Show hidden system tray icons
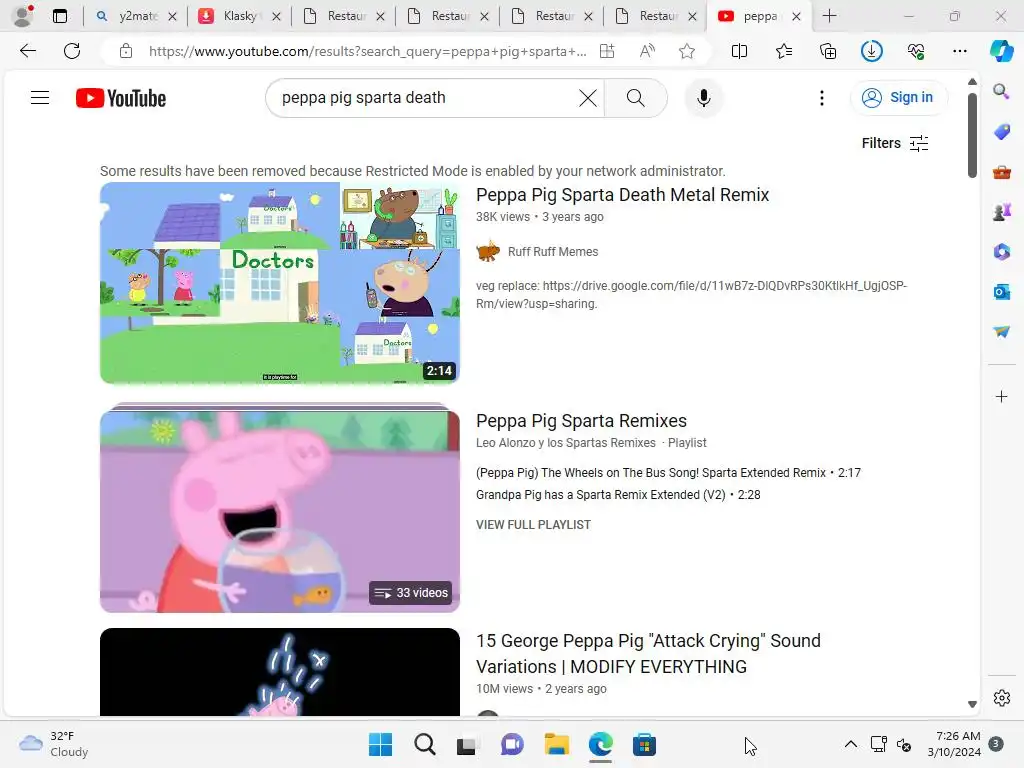 [850, 744]
